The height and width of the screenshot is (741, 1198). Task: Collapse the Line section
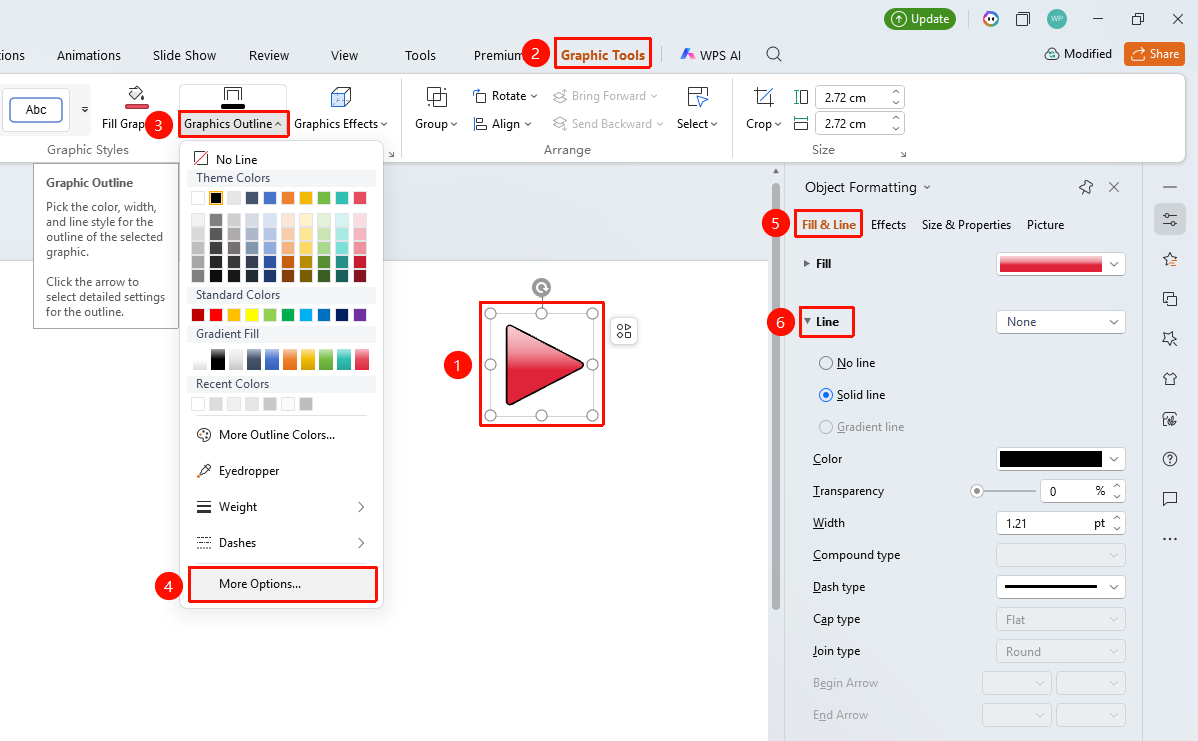point(808,322)
